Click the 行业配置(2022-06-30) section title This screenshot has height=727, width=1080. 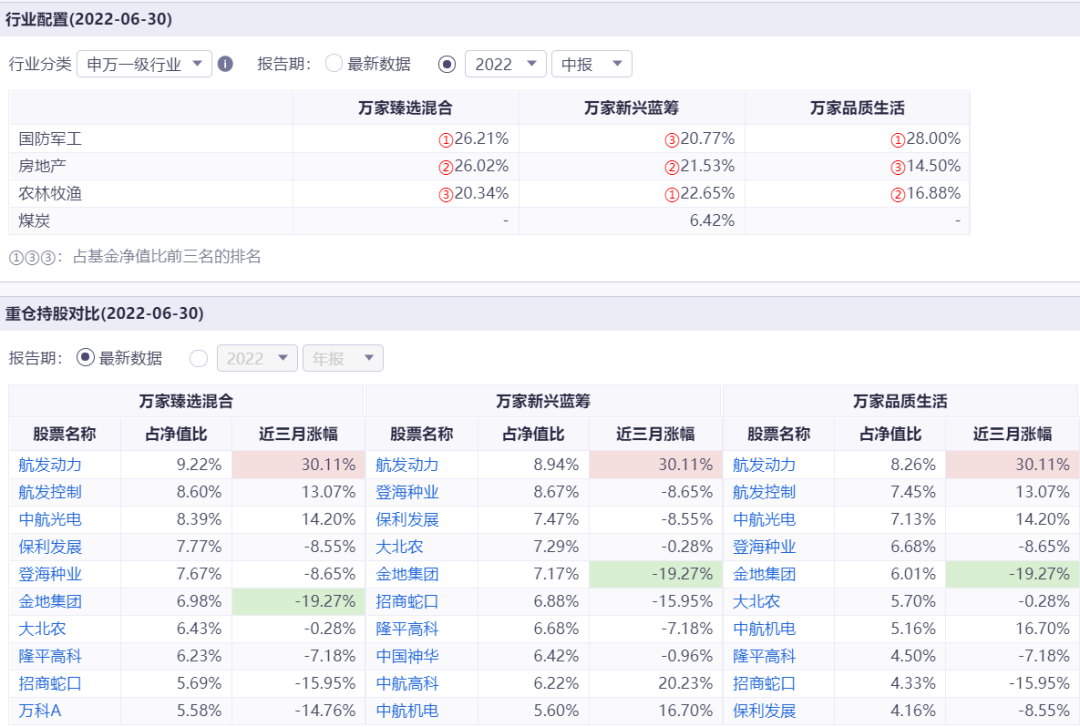pos(89,19)
